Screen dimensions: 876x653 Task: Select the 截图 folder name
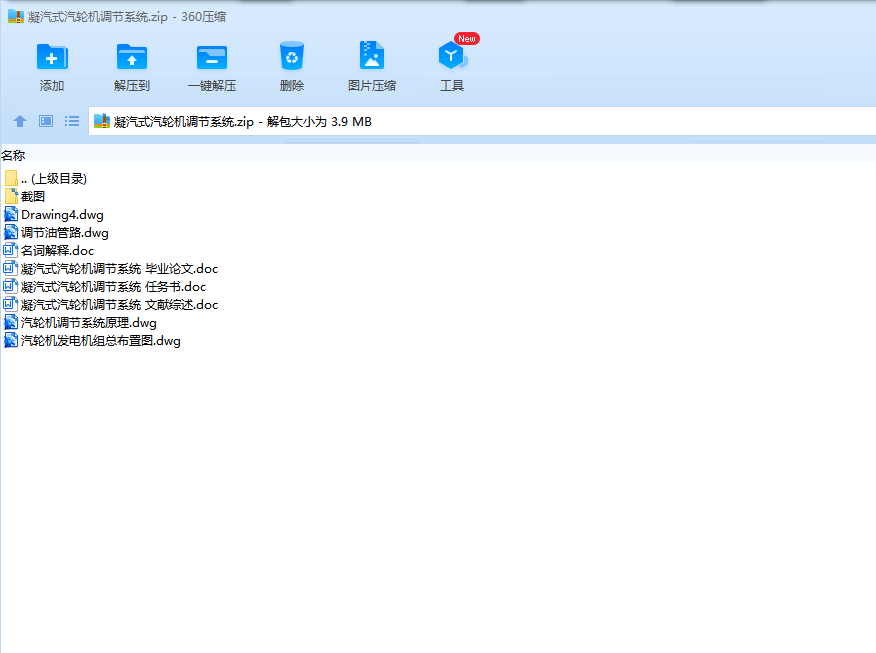point(33,197)
